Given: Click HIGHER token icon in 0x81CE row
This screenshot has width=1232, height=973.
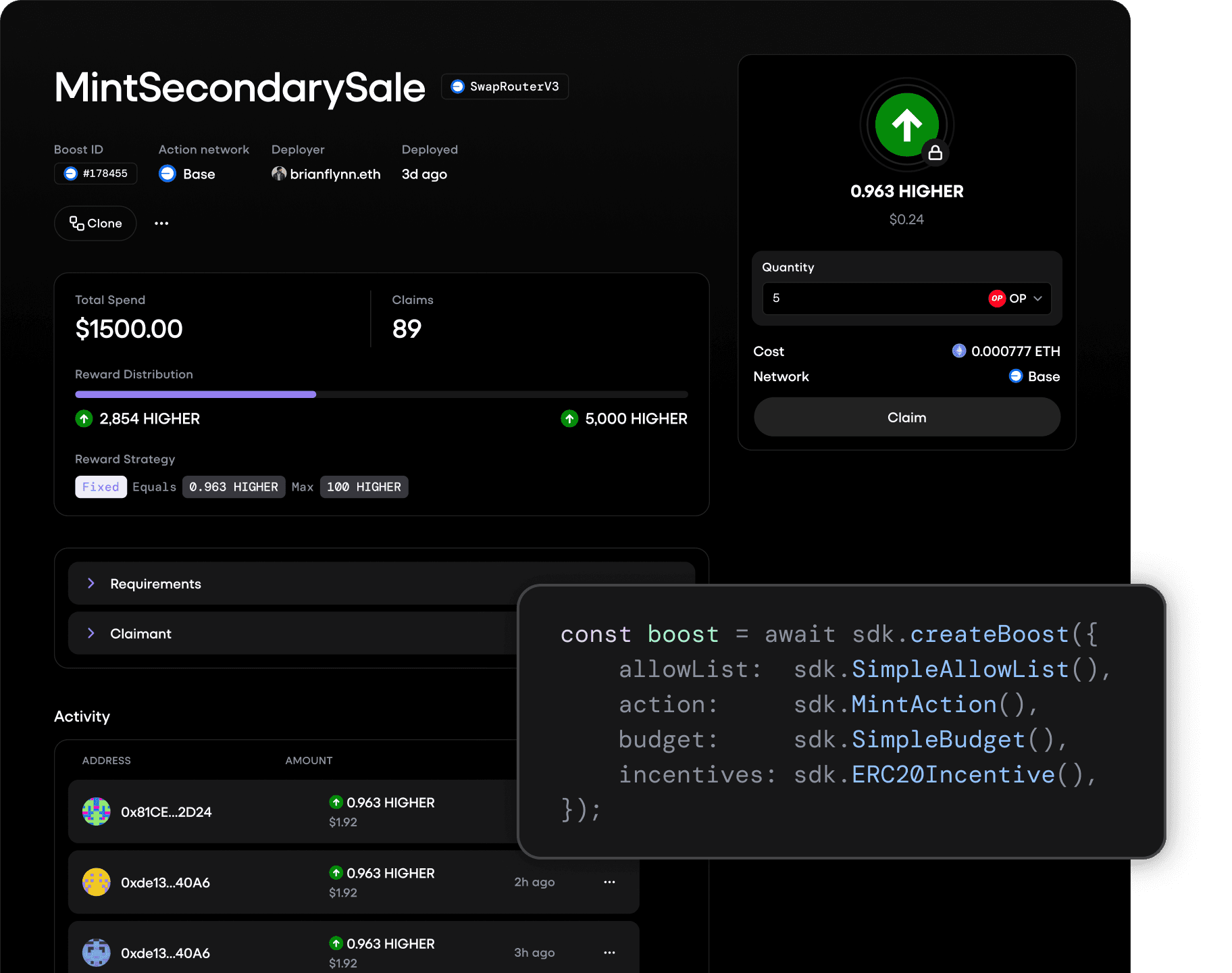Looking at the screenshot, I should (336, 802).
